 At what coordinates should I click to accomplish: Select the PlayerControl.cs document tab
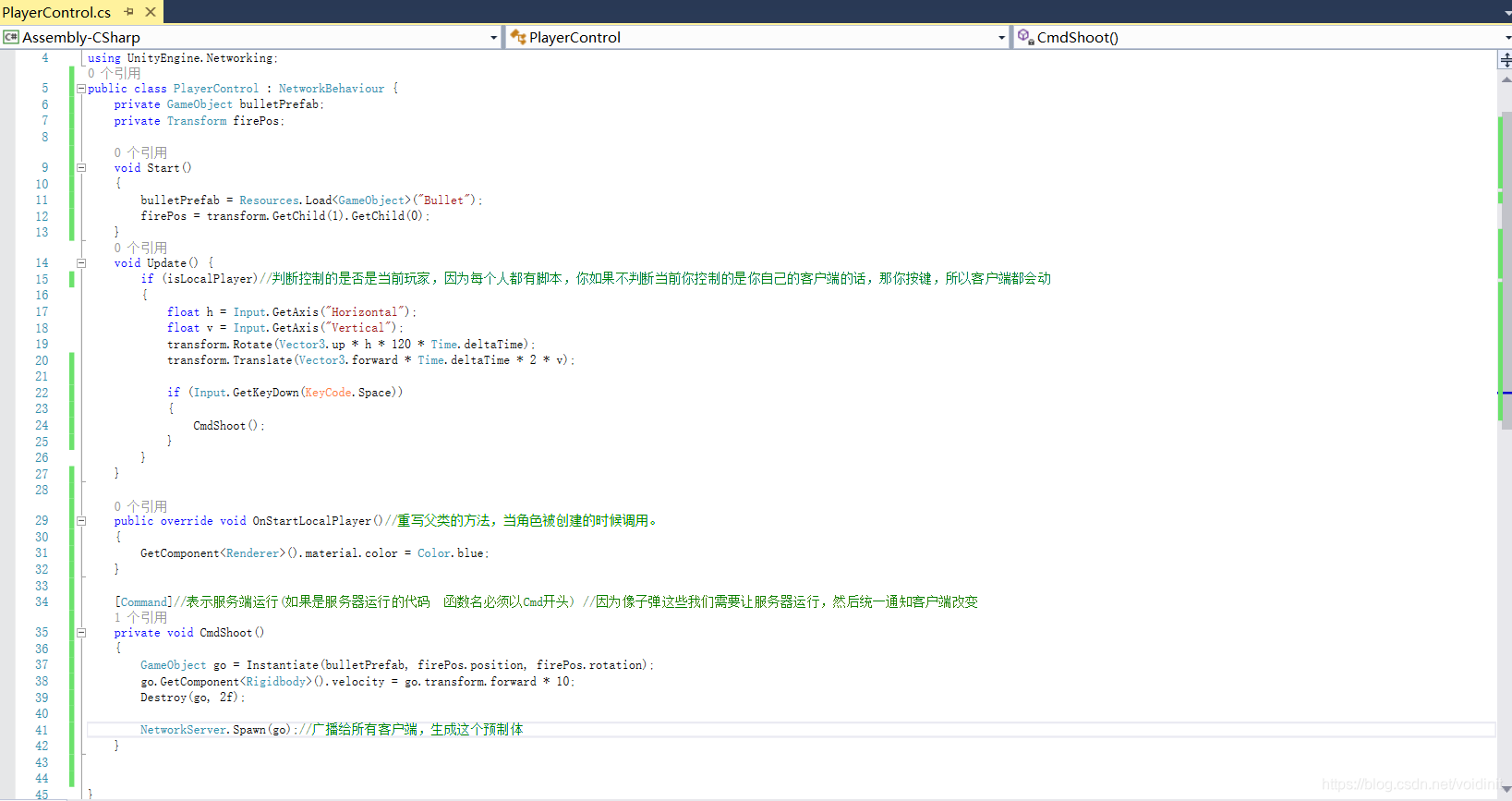click(x=57, y=12)
